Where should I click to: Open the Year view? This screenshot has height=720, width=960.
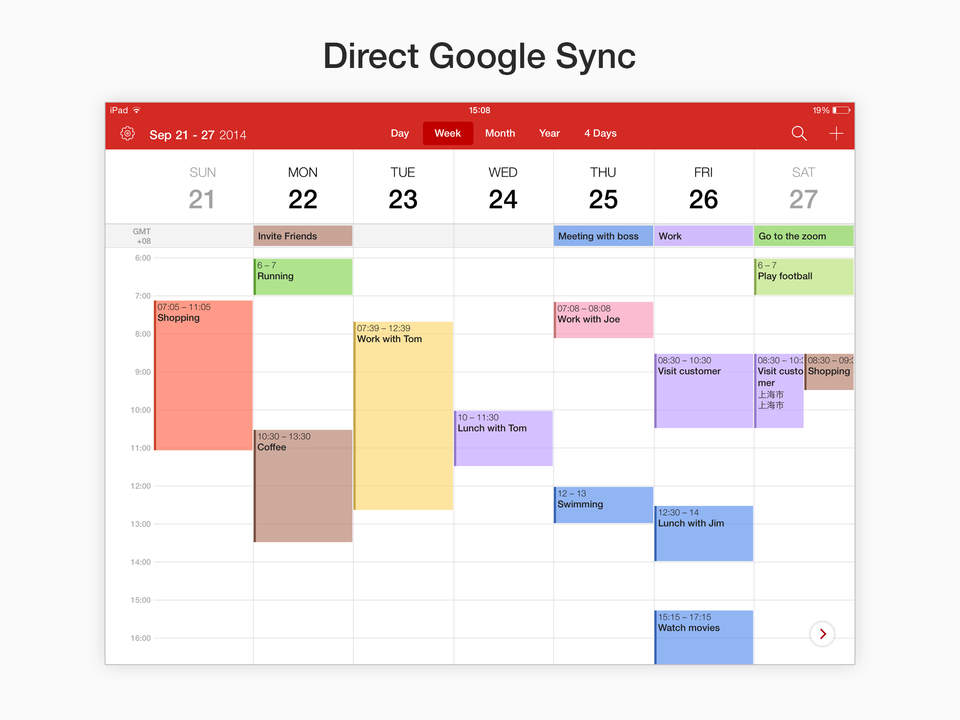coord(549,133)
